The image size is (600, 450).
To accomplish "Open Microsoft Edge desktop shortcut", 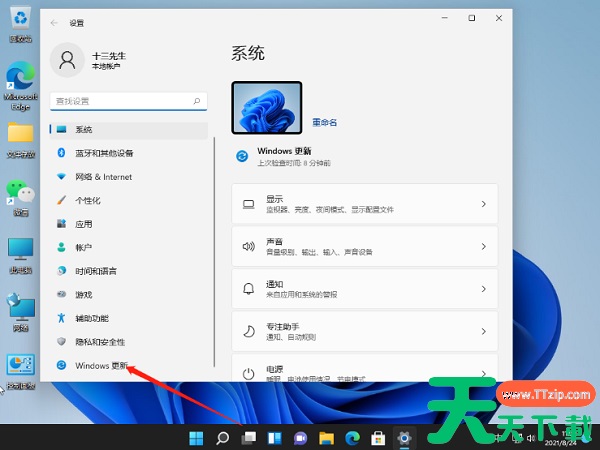I will coord(21,86).
